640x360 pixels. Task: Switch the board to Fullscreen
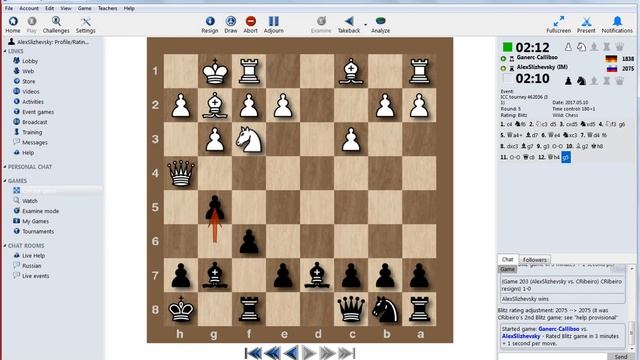(x=558, y=25)
